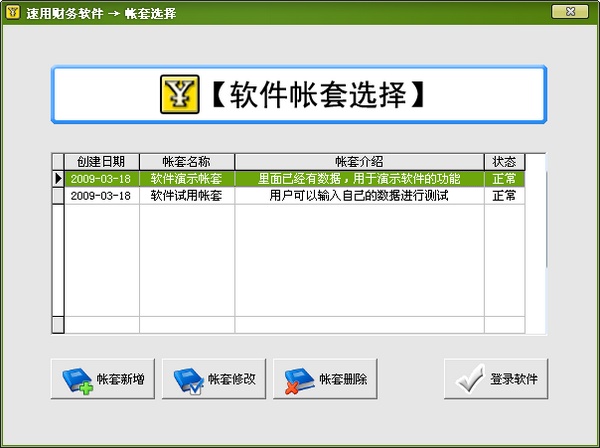Click date cell of 软件试用帐套 row
The width and height of the screenshot is (600, 448).
[x=102, y=195]
